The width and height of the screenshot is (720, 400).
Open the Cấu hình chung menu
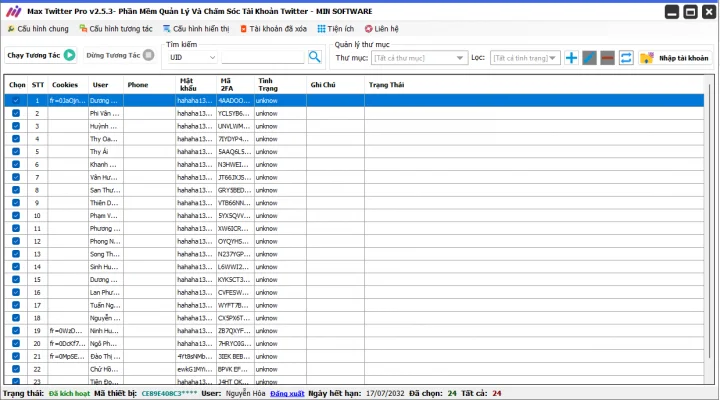38,29
